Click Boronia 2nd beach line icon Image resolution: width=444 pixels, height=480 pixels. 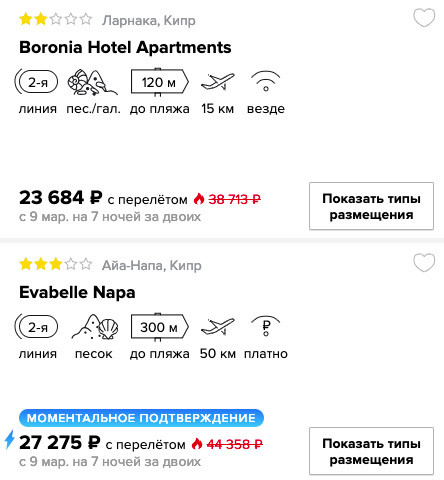tap(36, 82)
